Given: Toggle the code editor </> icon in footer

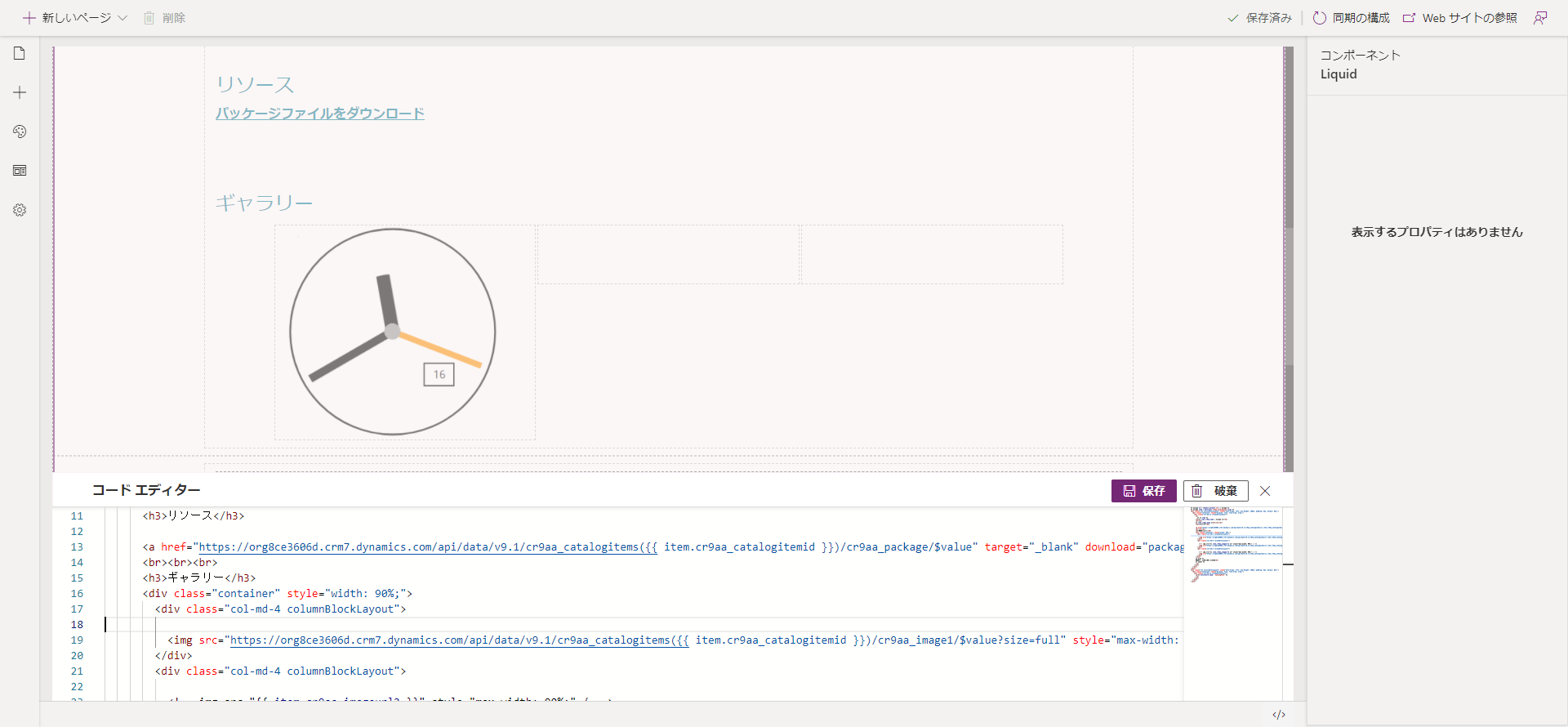Looking at the screenshot, I should 1279,715.
